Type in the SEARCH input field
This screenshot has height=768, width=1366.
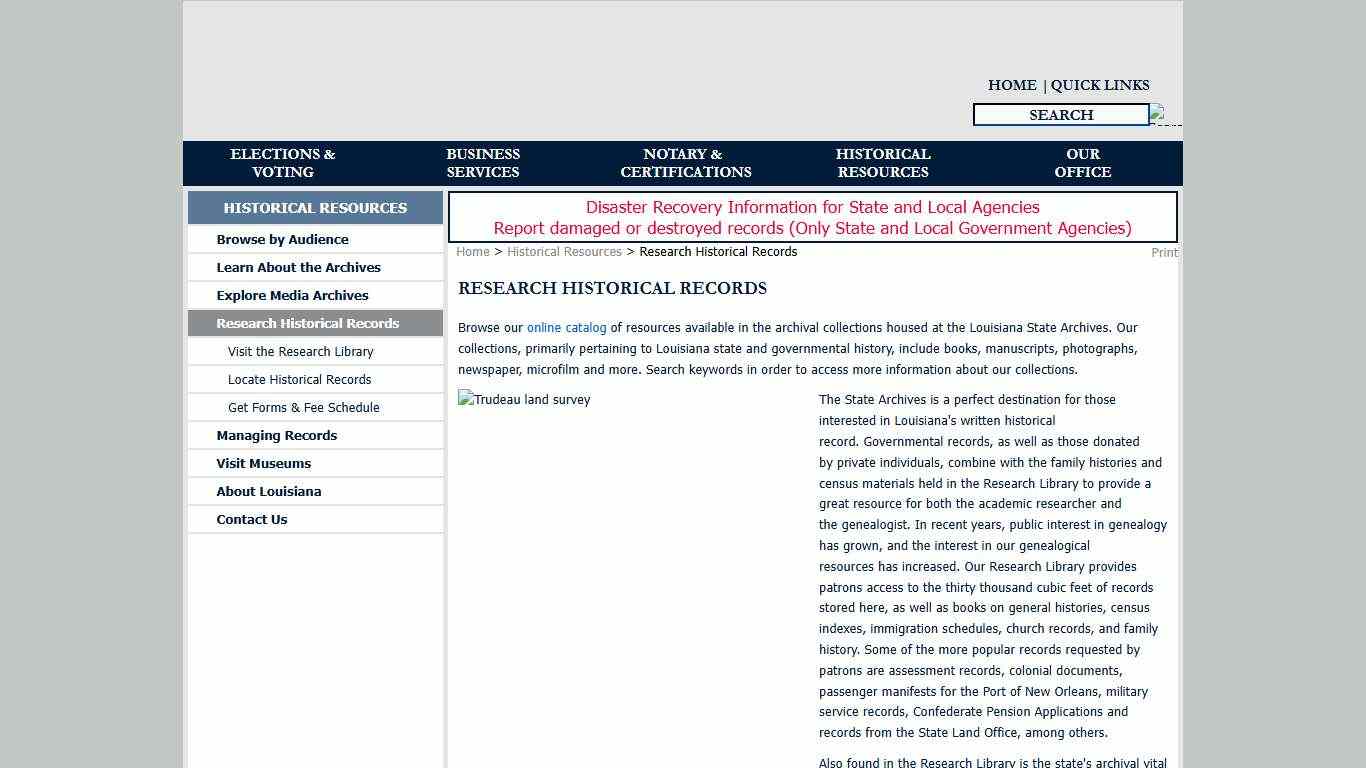[1060, 115]
